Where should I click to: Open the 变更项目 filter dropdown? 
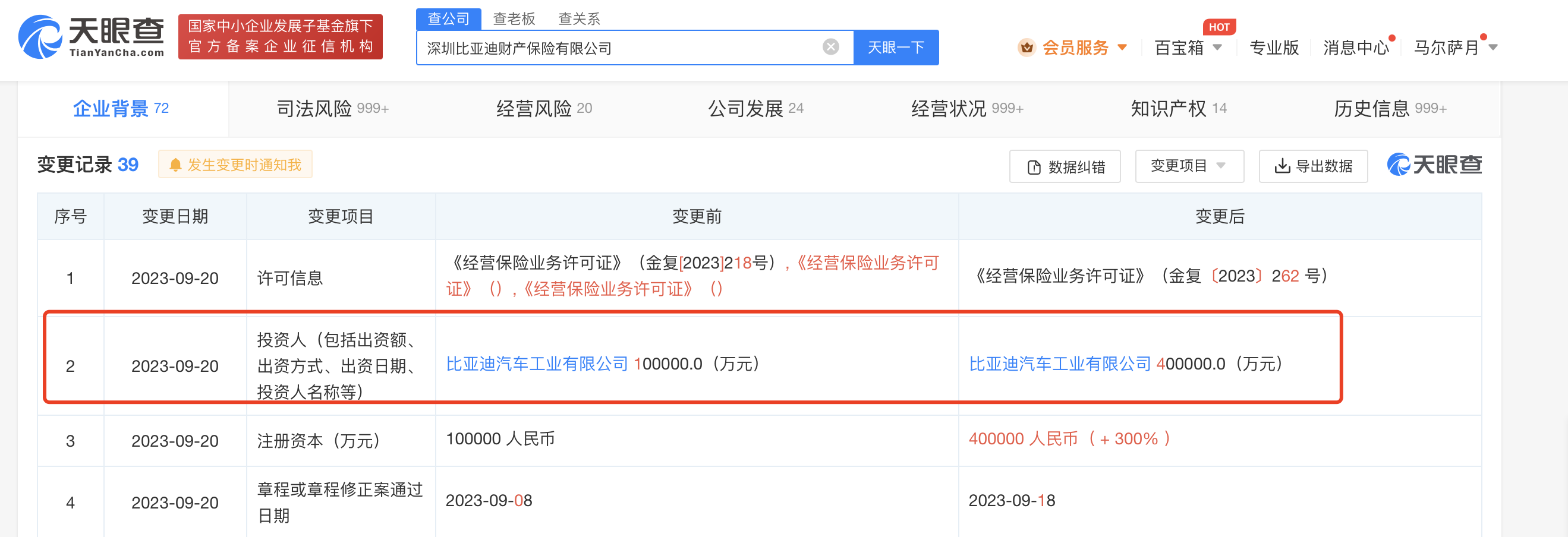(x=1189, y=166)
